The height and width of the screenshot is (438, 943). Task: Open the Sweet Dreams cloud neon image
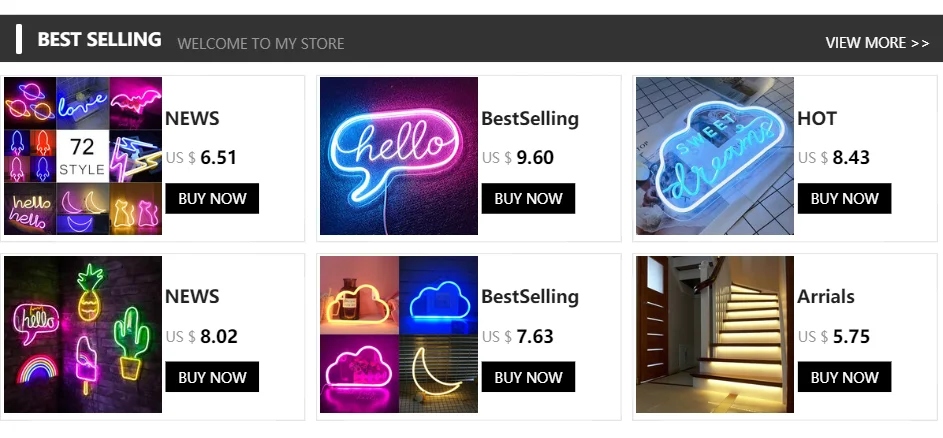715,156
